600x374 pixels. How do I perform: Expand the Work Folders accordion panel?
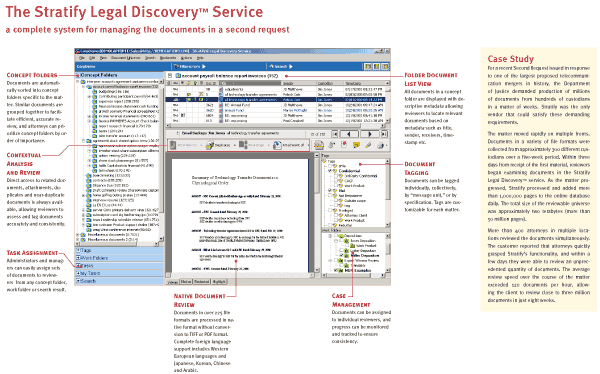coord(119,258)
